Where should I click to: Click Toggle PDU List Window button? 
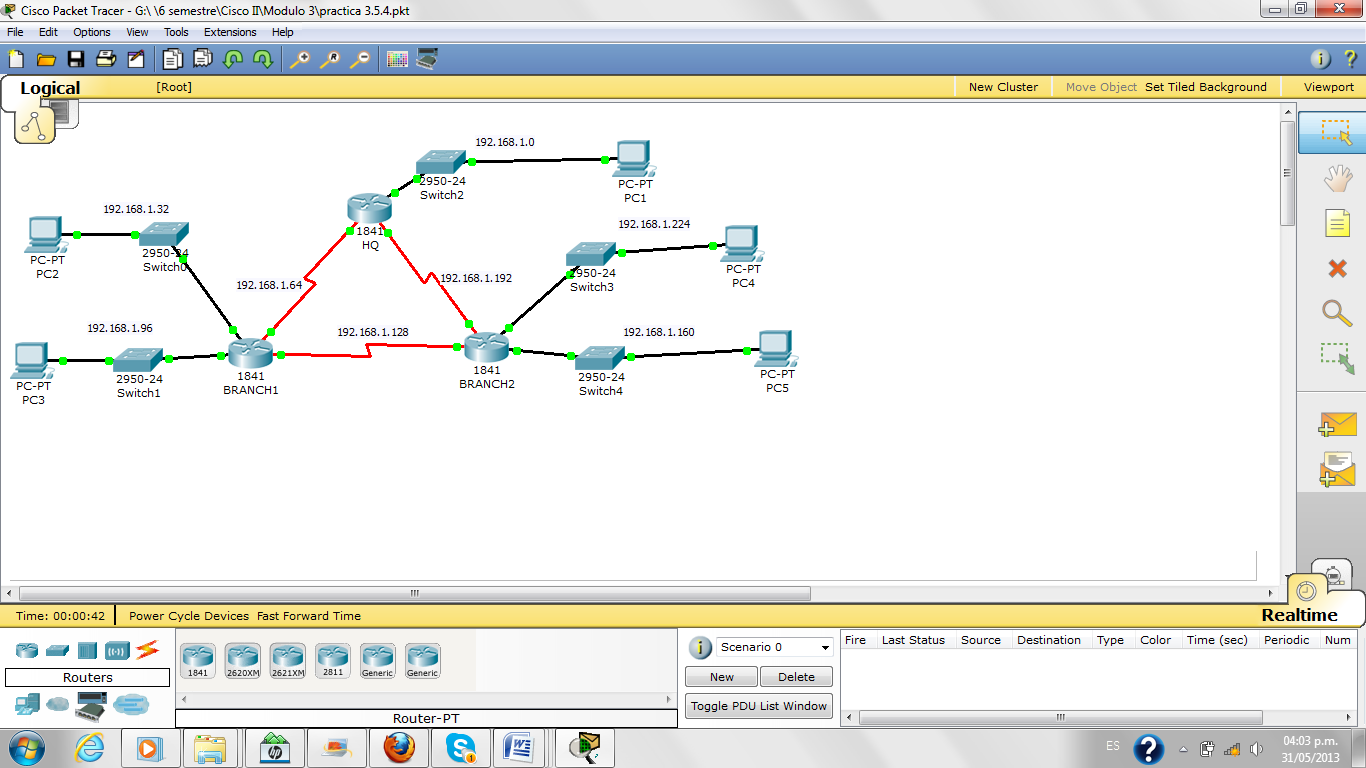[759, 706]
